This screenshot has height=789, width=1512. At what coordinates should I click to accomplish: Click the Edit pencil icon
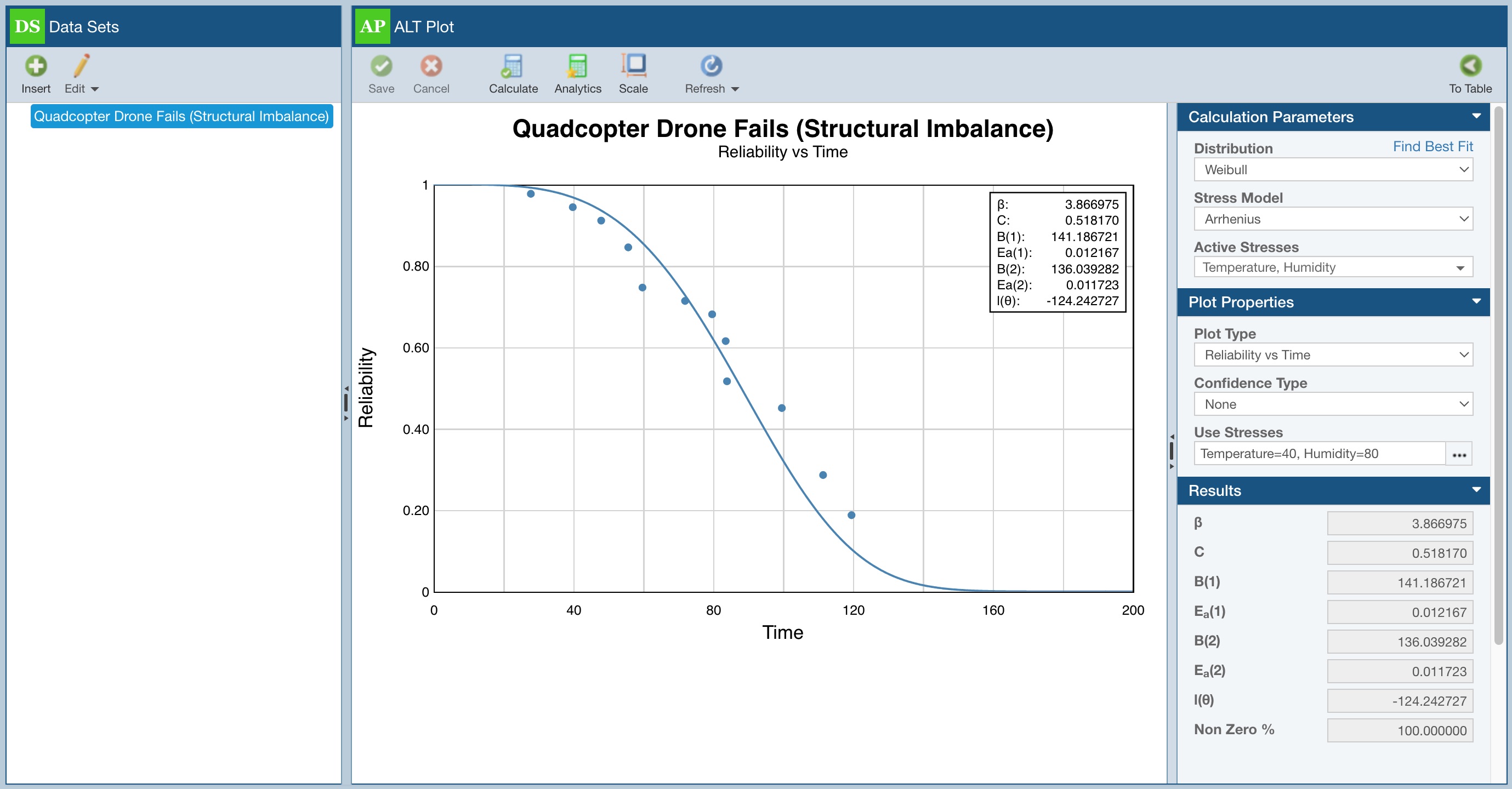[x=81, y=66]
